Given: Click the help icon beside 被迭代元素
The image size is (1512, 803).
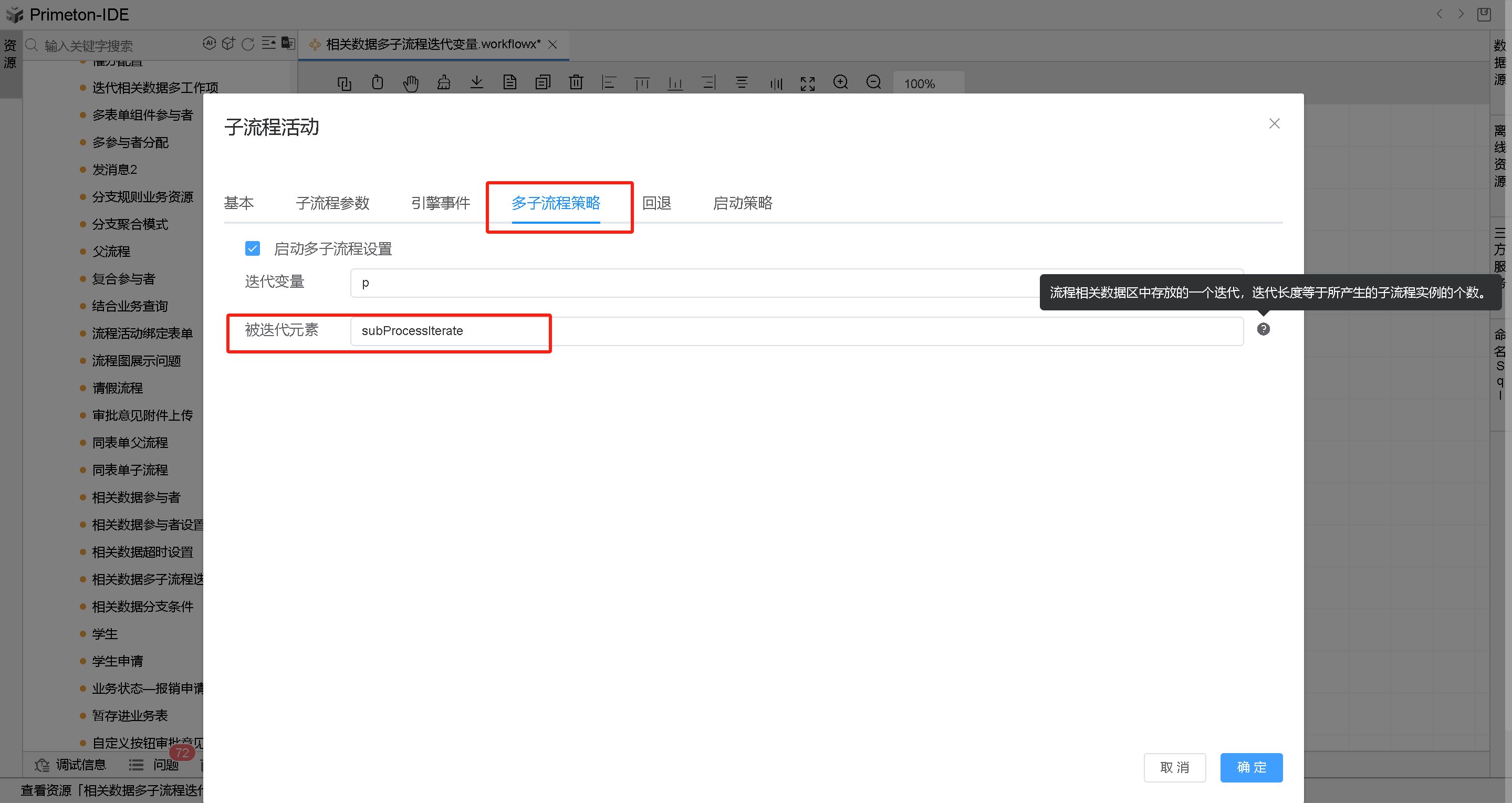Looking at the screenshot, I should [x=1263, y=329].
